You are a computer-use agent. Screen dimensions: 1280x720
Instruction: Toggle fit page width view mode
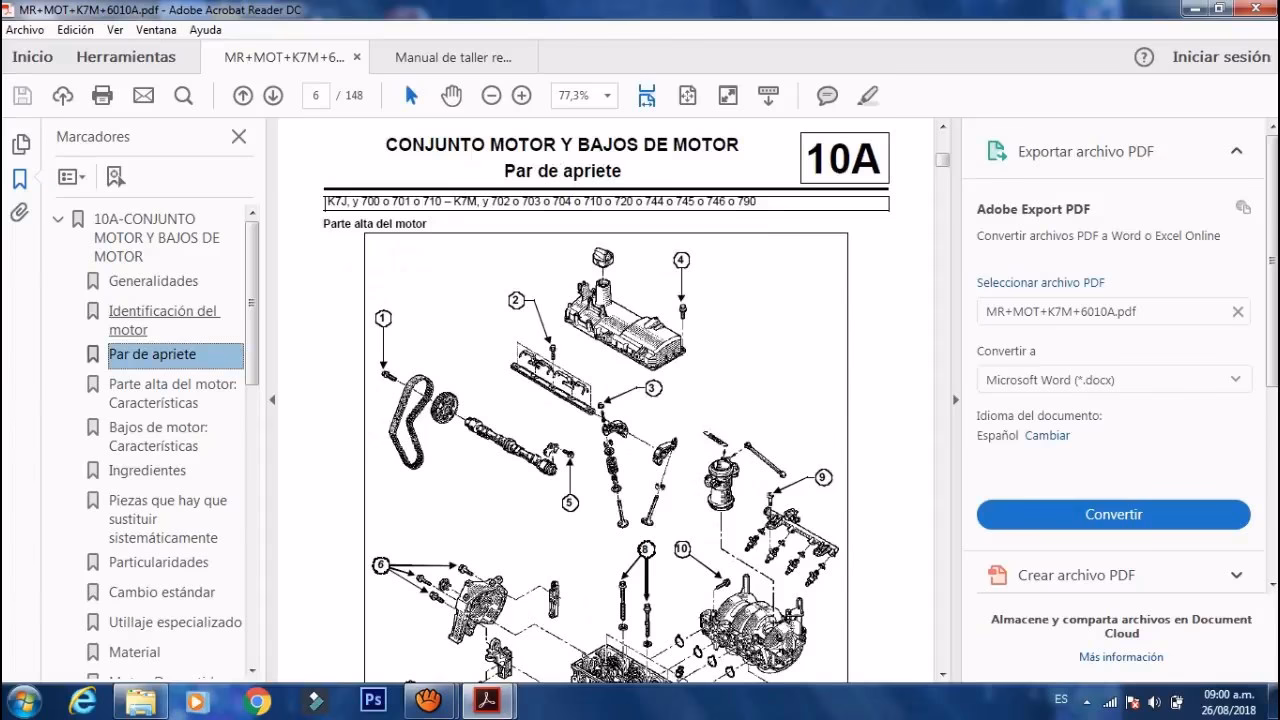tap(646, 95)
